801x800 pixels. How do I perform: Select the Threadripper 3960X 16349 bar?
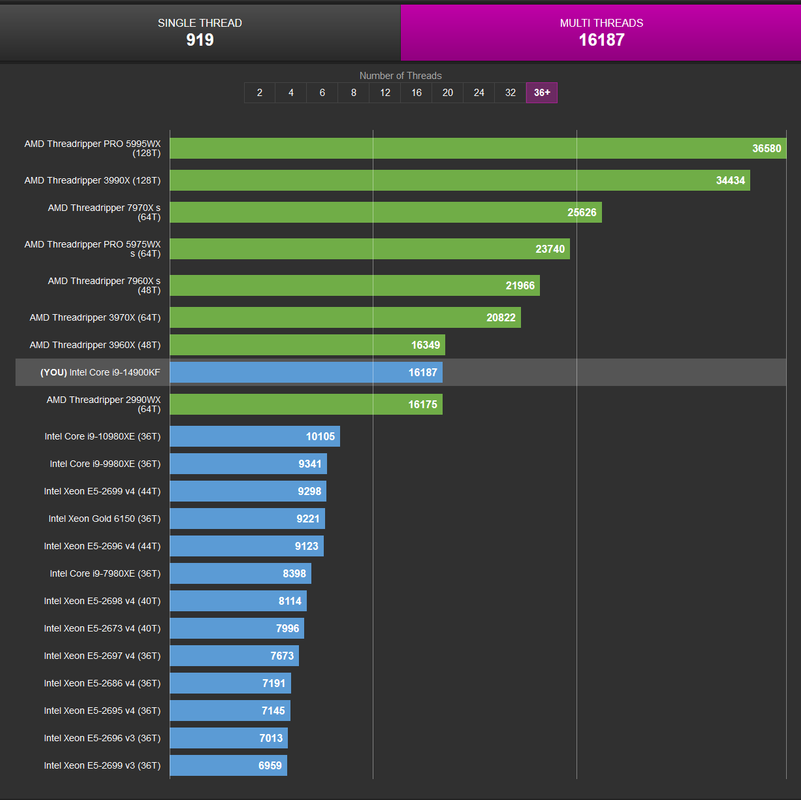pos(308,345)
